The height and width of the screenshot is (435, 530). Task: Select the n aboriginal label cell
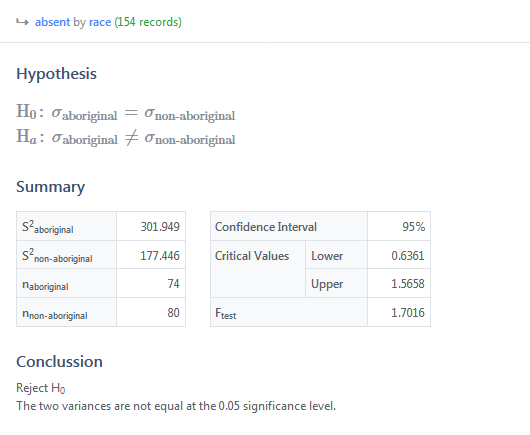(x=66, y=283)
